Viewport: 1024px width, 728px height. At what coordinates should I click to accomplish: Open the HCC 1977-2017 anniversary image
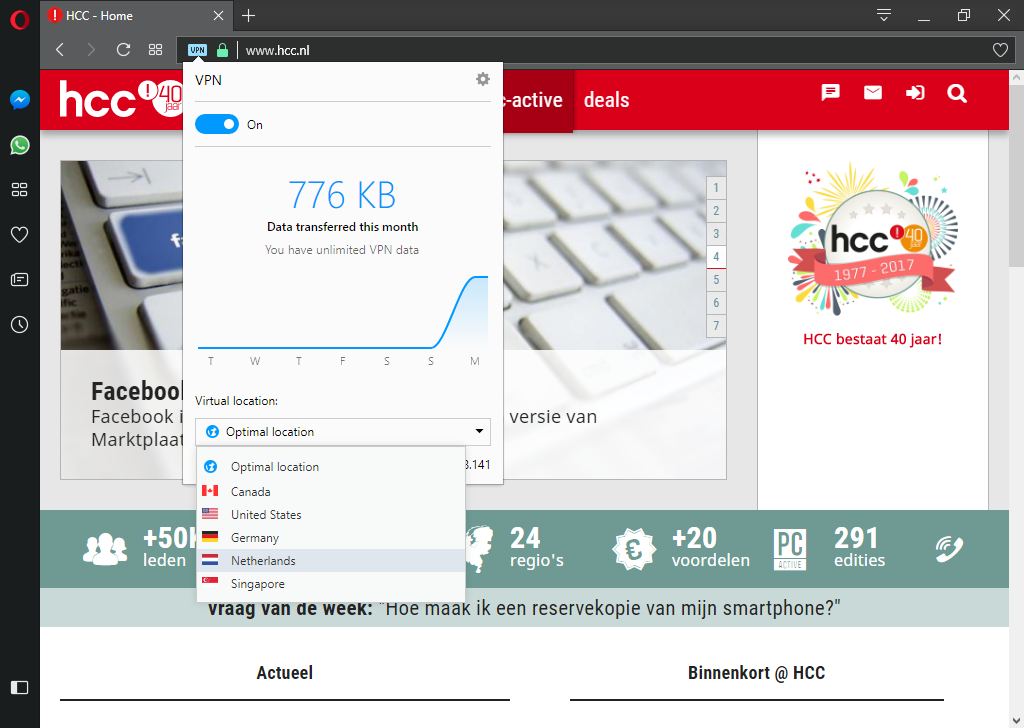click(x=872, y=240)
